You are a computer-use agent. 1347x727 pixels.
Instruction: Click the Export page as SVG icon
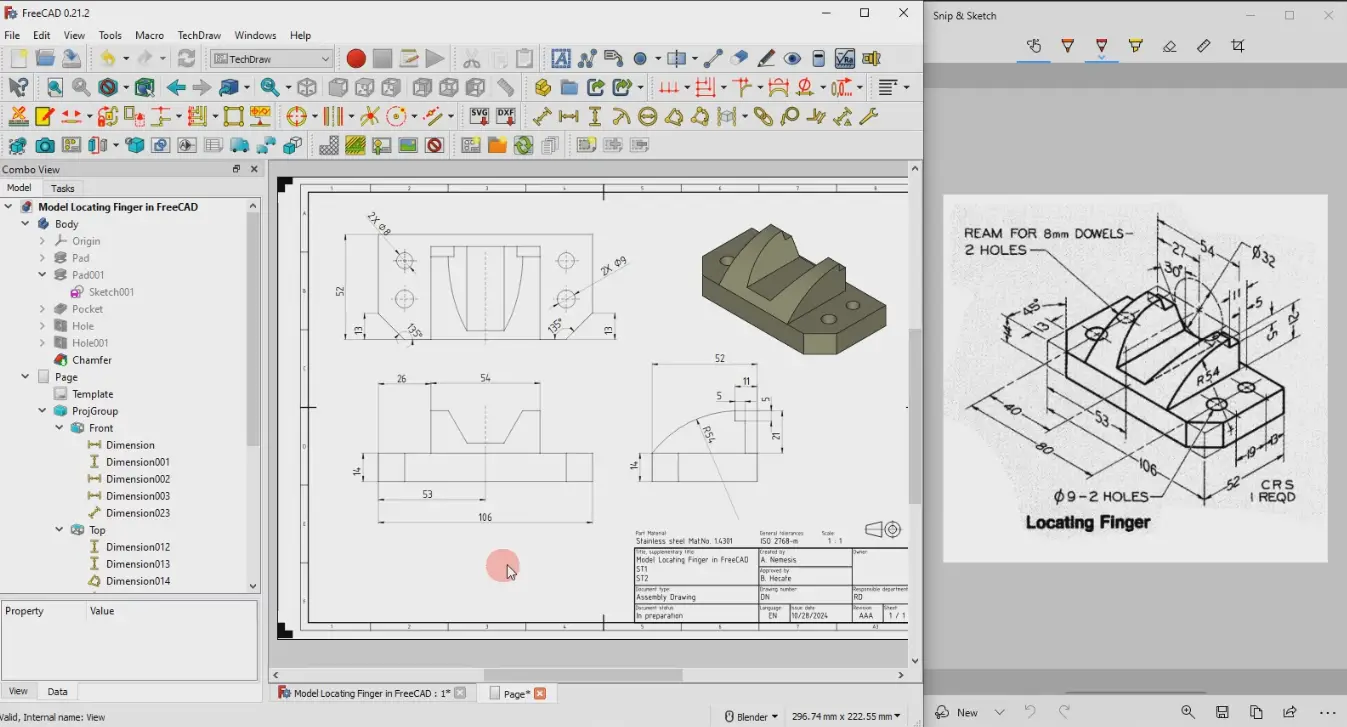479,116
